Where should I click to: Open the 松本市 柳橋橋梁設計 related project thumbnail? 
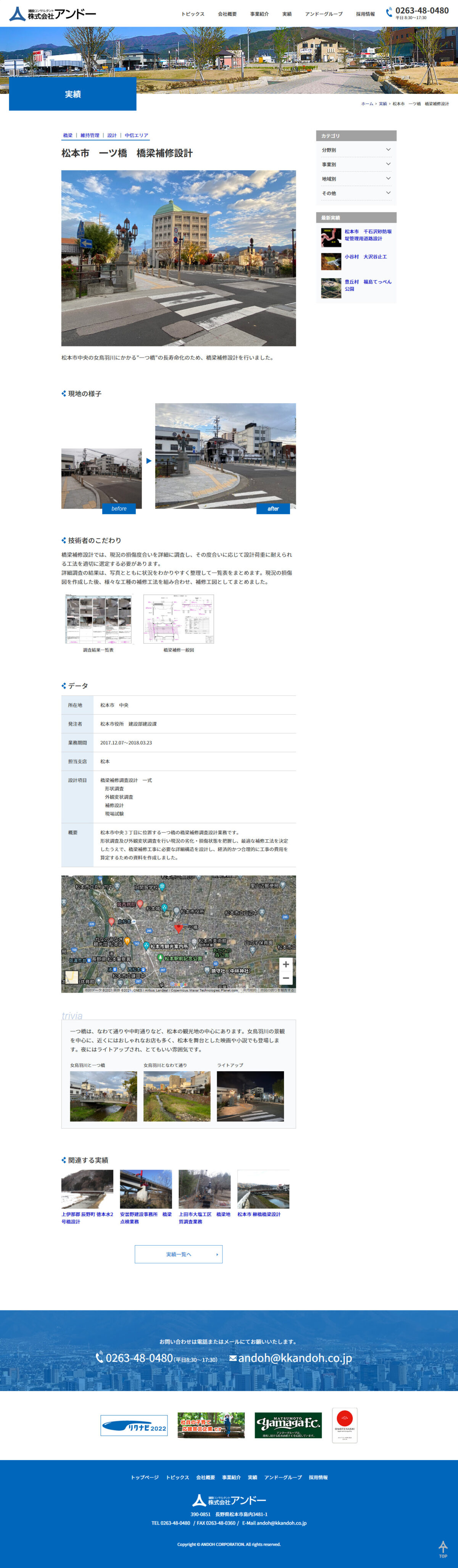[263, 1189]
